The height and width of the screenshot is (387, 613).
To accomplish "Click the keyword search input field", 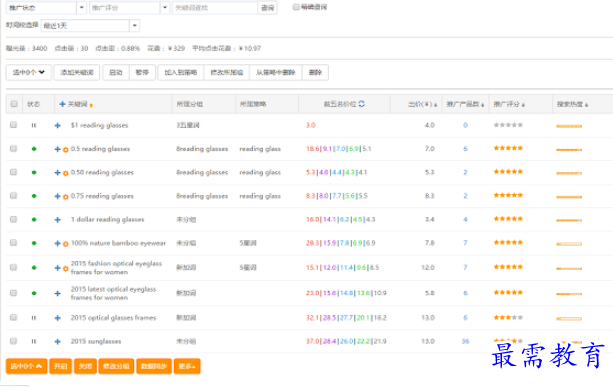I will (x=215, y=8).
